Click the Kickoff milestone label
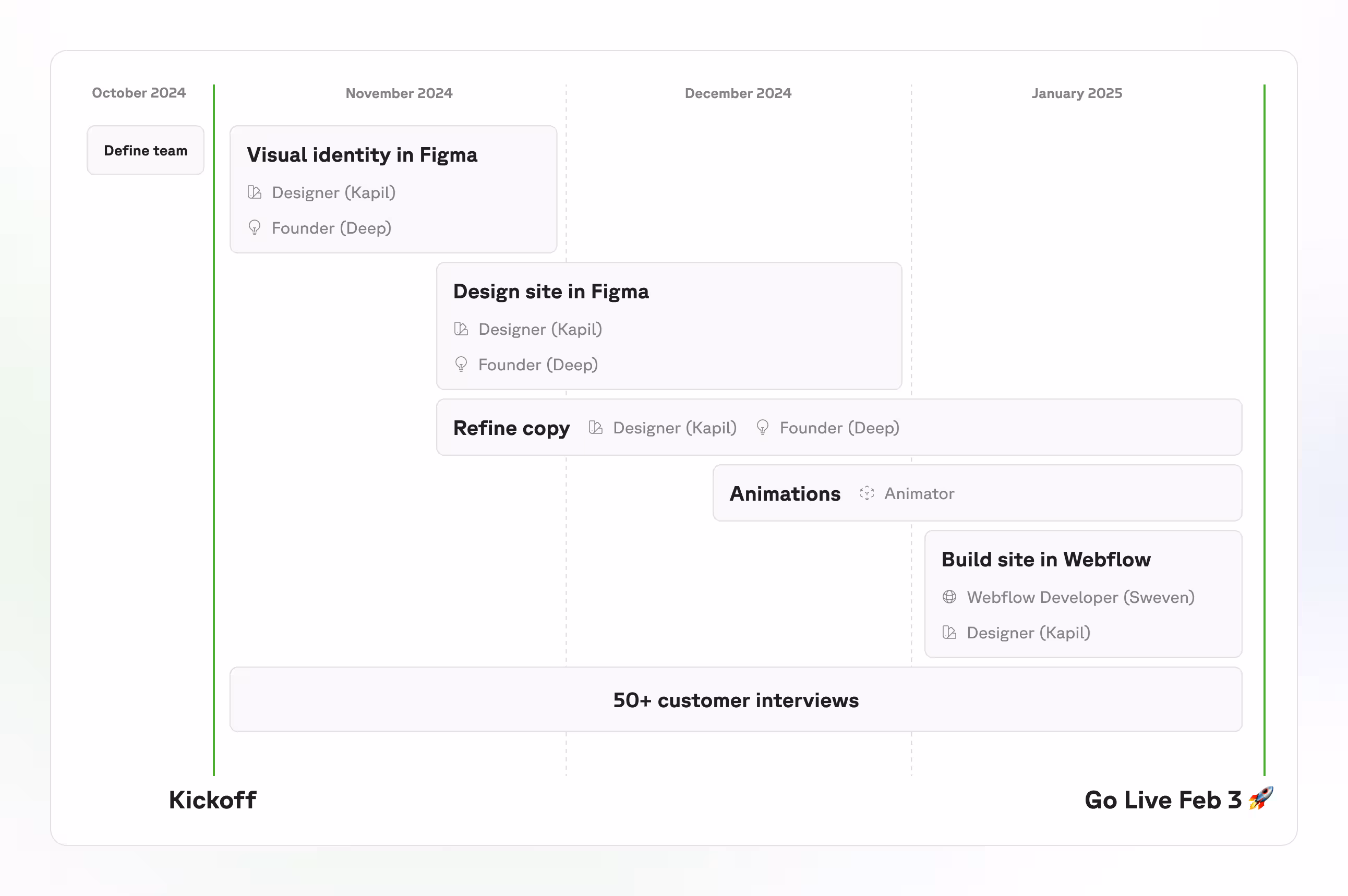Image resolution: width=1348 pixels, height=896 pixels. coord(212,800)
